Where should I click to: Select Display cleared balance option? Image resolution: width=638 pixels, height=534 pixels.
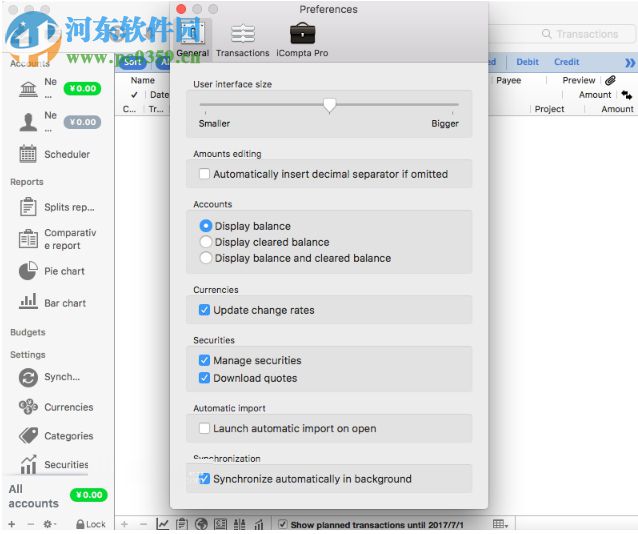click(206, 242)
